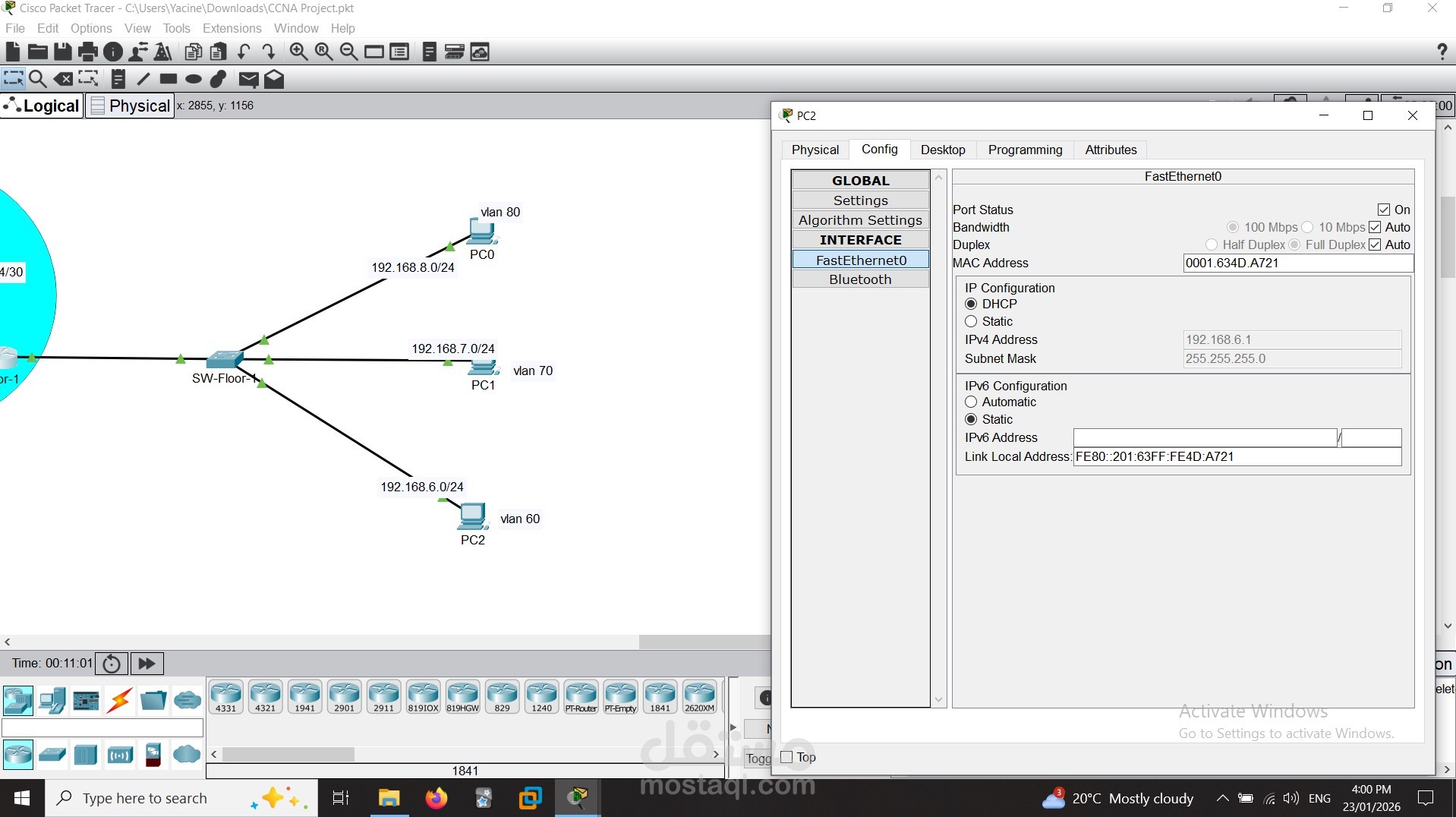Select the FastEthernet0 interface
Screen dimensions: 1456x817
860,260
